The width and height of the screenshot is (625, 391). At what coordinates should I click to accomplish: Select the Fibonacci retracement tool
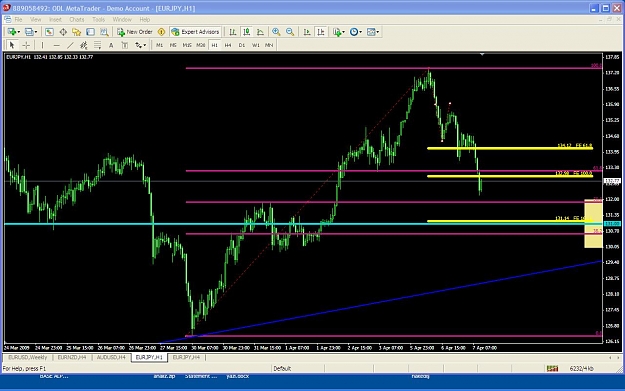click(97, 45)
